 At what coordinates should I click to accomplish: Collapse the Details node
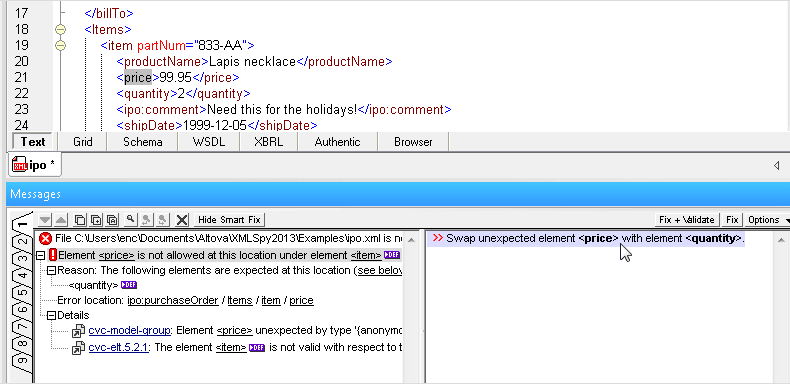coord(51,315)
